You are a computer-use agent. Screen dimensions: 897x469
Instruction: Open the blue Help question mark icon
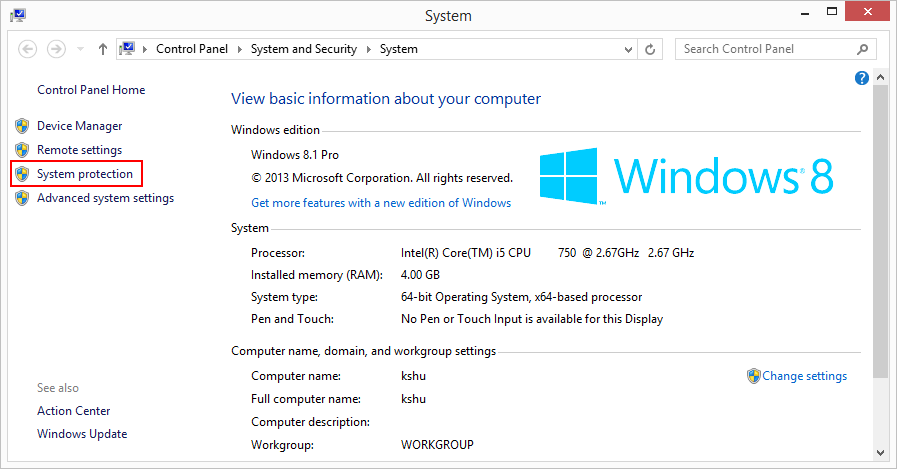pos(862,78)
